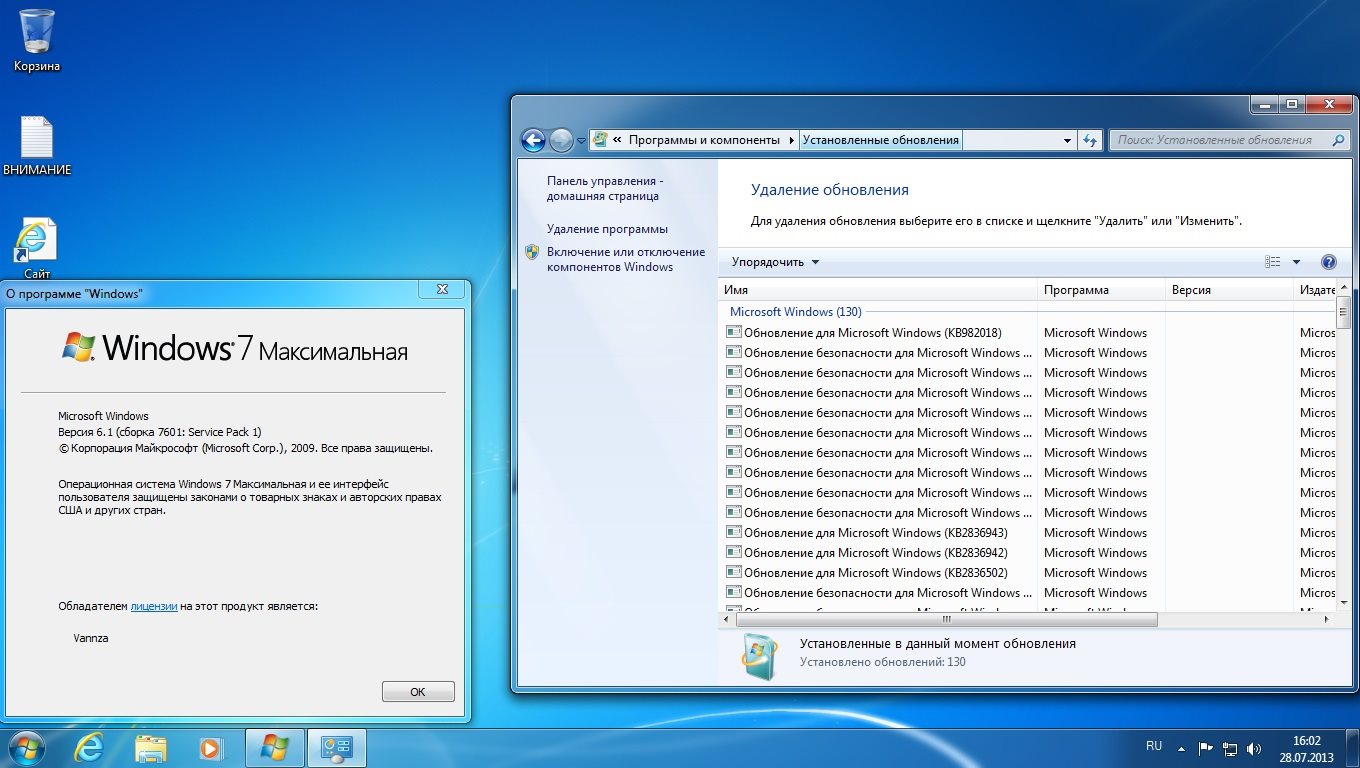Image resolution: width=1360 pixels, height=768 pixels.
Task: Click the horizontal scrollbar left arrow
Action: tap(726, 620)
